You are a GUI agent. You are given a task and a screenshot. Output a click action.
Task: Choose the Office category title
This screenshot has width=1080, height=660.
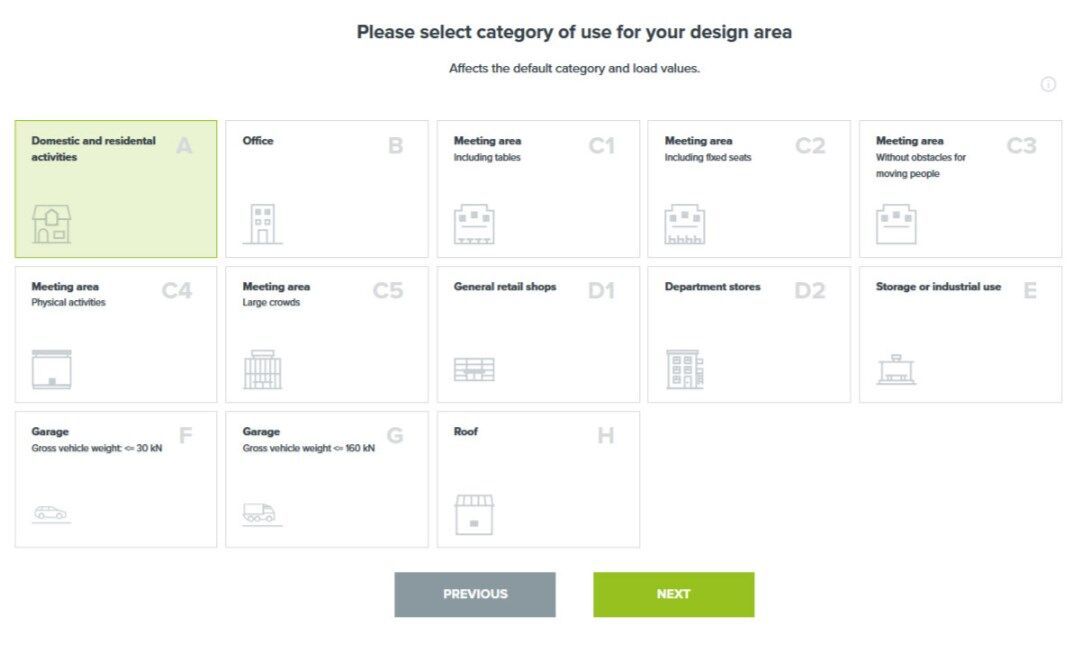click(258, 141)
